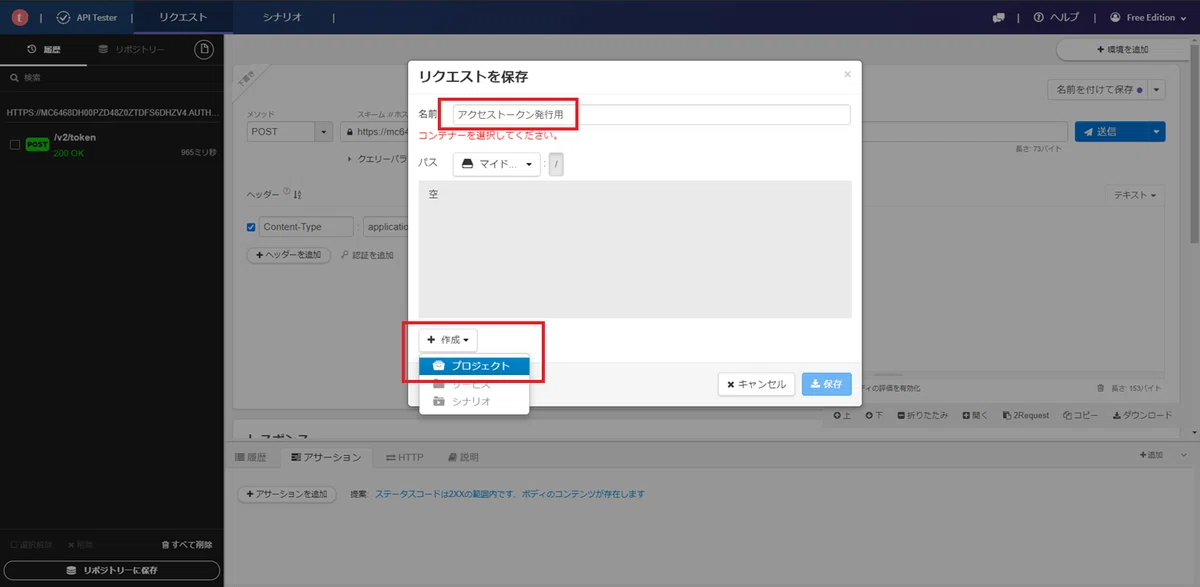1200x587 pixels.
Task: Click 送信 send button
Action: 1110,131
